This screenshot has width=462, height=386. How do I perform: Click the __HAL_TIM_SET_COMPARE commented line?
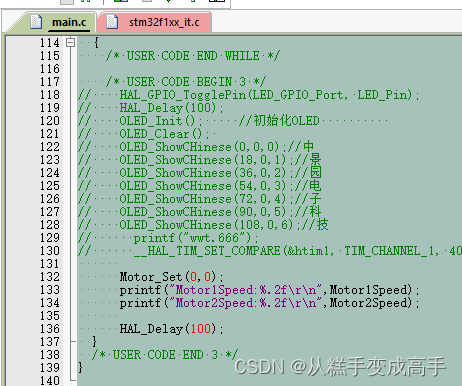click(x=270, y=251)
